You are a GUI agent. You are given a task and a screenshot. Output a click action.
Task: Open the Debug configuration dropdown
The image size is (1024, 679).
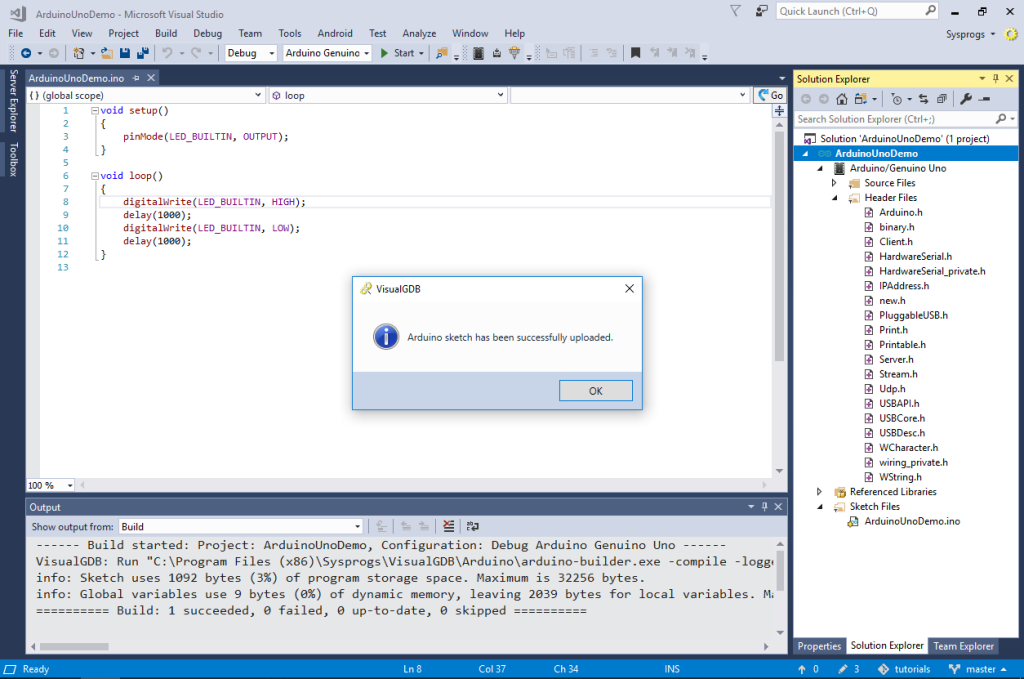click(251, 53)
